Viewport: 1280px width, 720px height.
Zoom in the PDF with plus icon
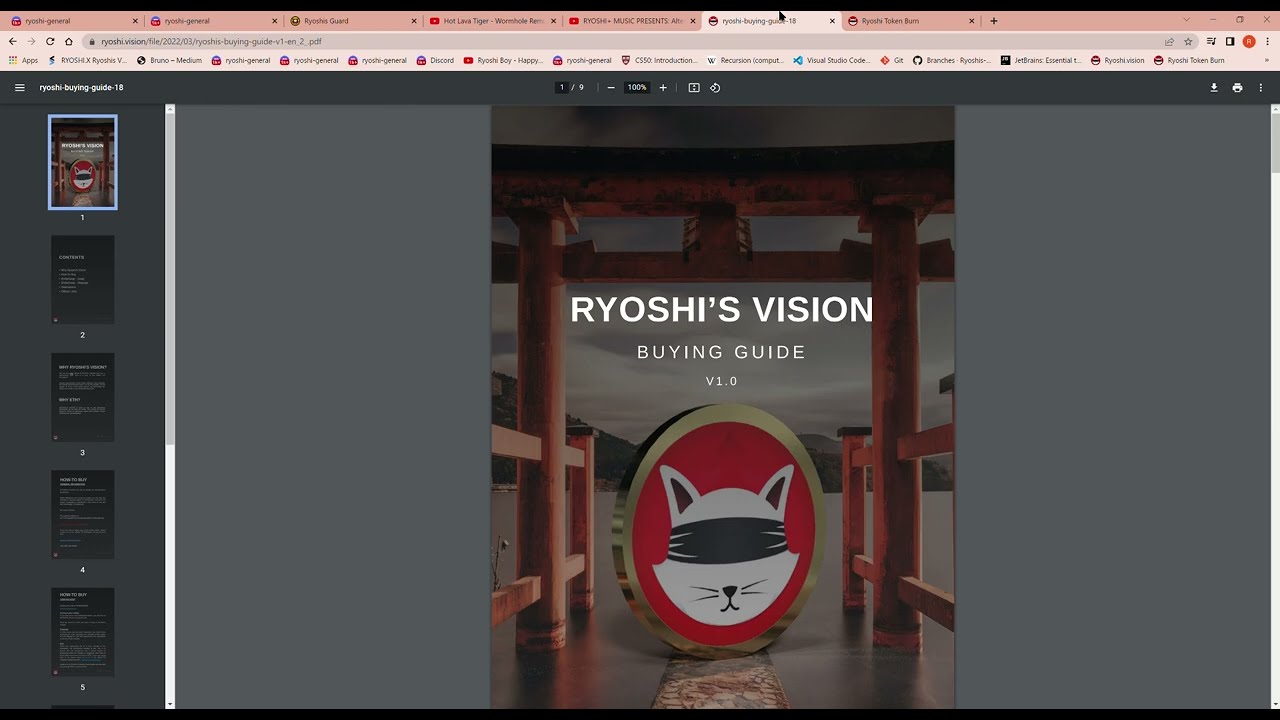663,88
